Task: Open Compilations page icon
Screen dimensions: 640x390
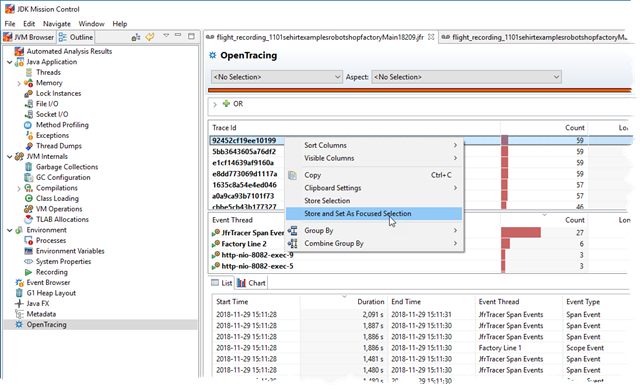Action: pos(29,188)
